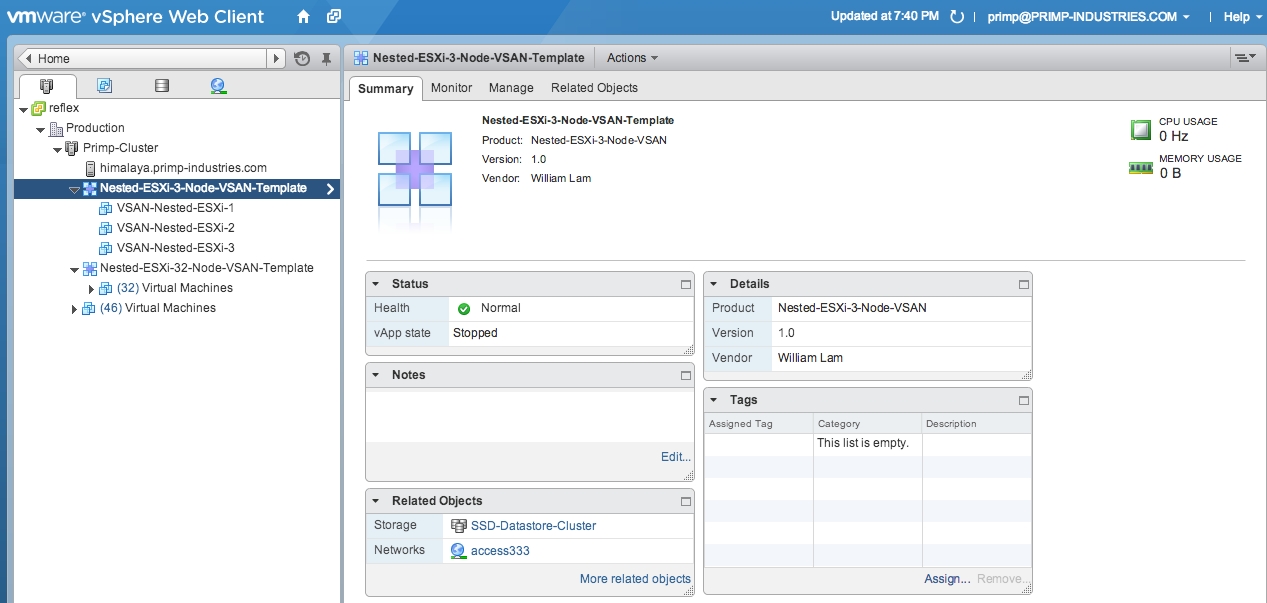The width and height of the screenshot is (1267, 603).
Task: Collapse the Details portlet header arrow
Action: [714, 284]
